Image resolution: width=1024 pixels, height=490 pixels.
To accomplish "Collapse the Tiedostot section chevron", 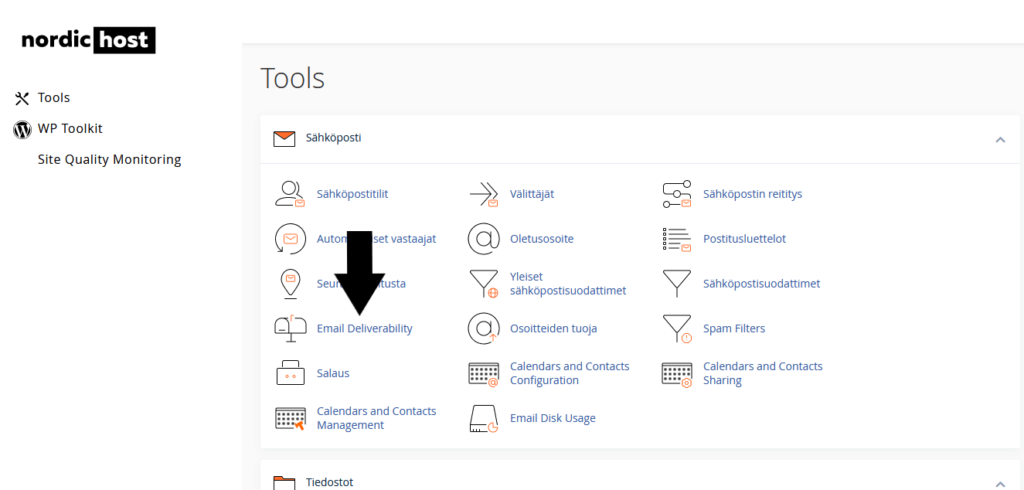I will [x=1000, y=482].
